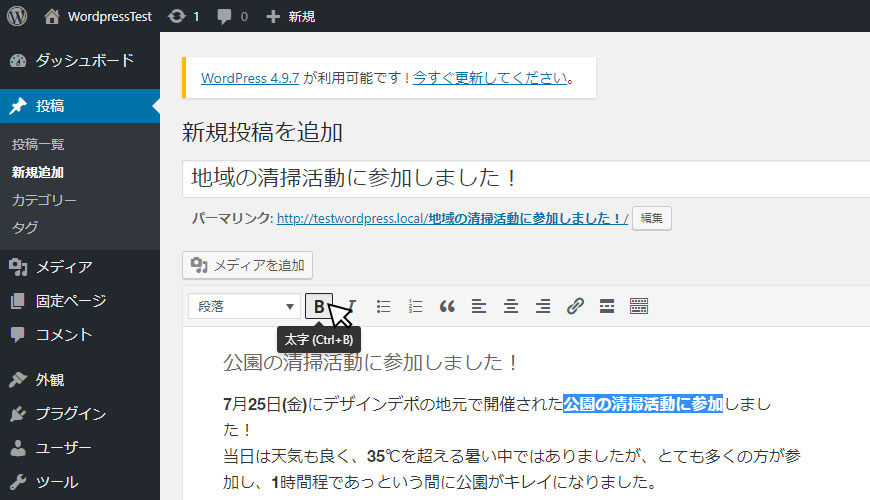
Task: Click the post title input field
Action: click(526, 179)
